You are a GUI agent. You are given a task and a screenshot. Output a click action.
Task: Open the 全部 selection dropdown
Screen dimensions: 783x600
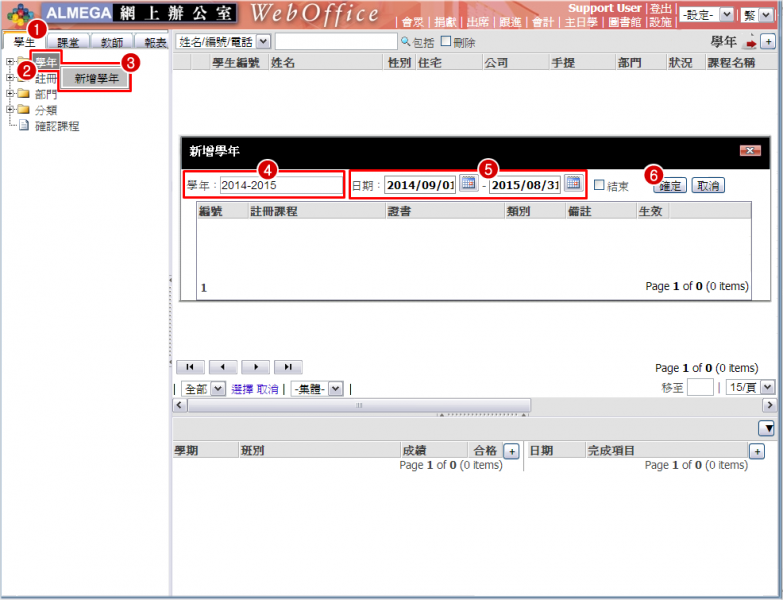[218, 388]
